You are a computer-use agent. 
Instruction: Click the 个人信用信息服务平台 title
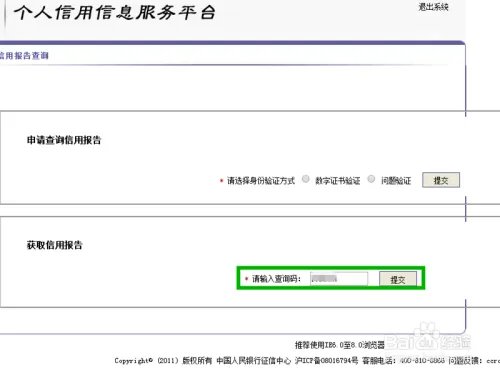pyautogui.click(x=115, y=13)
